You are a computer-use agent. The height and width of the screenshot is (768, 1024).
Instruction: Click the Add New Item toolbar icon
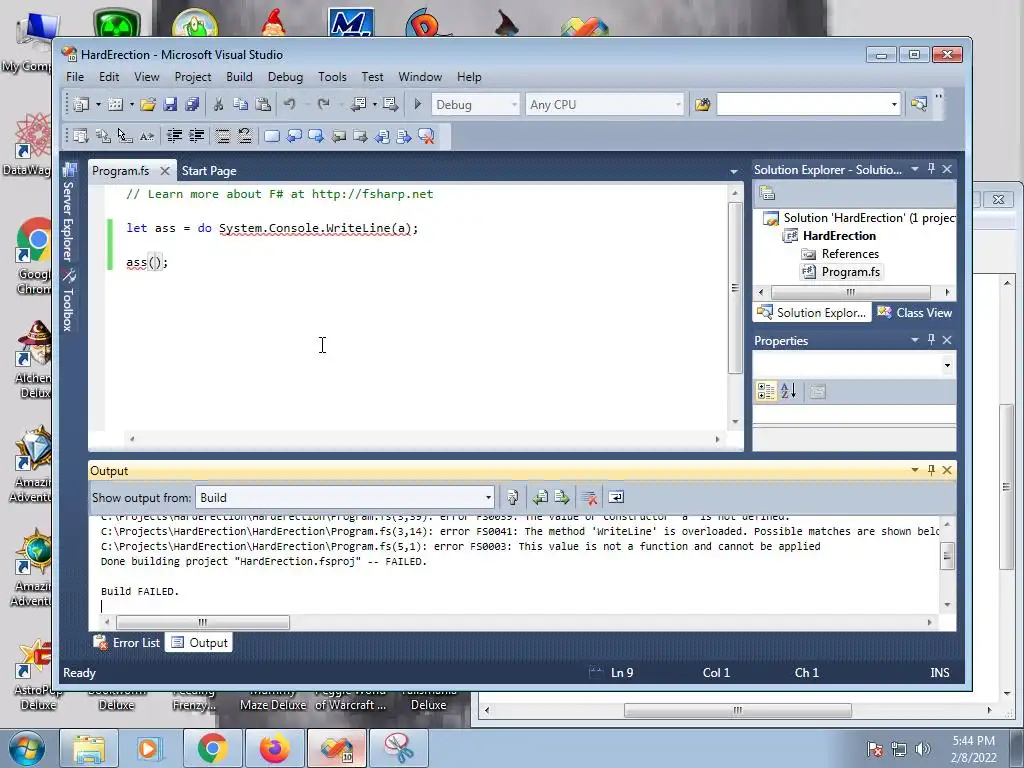[116, 104]
